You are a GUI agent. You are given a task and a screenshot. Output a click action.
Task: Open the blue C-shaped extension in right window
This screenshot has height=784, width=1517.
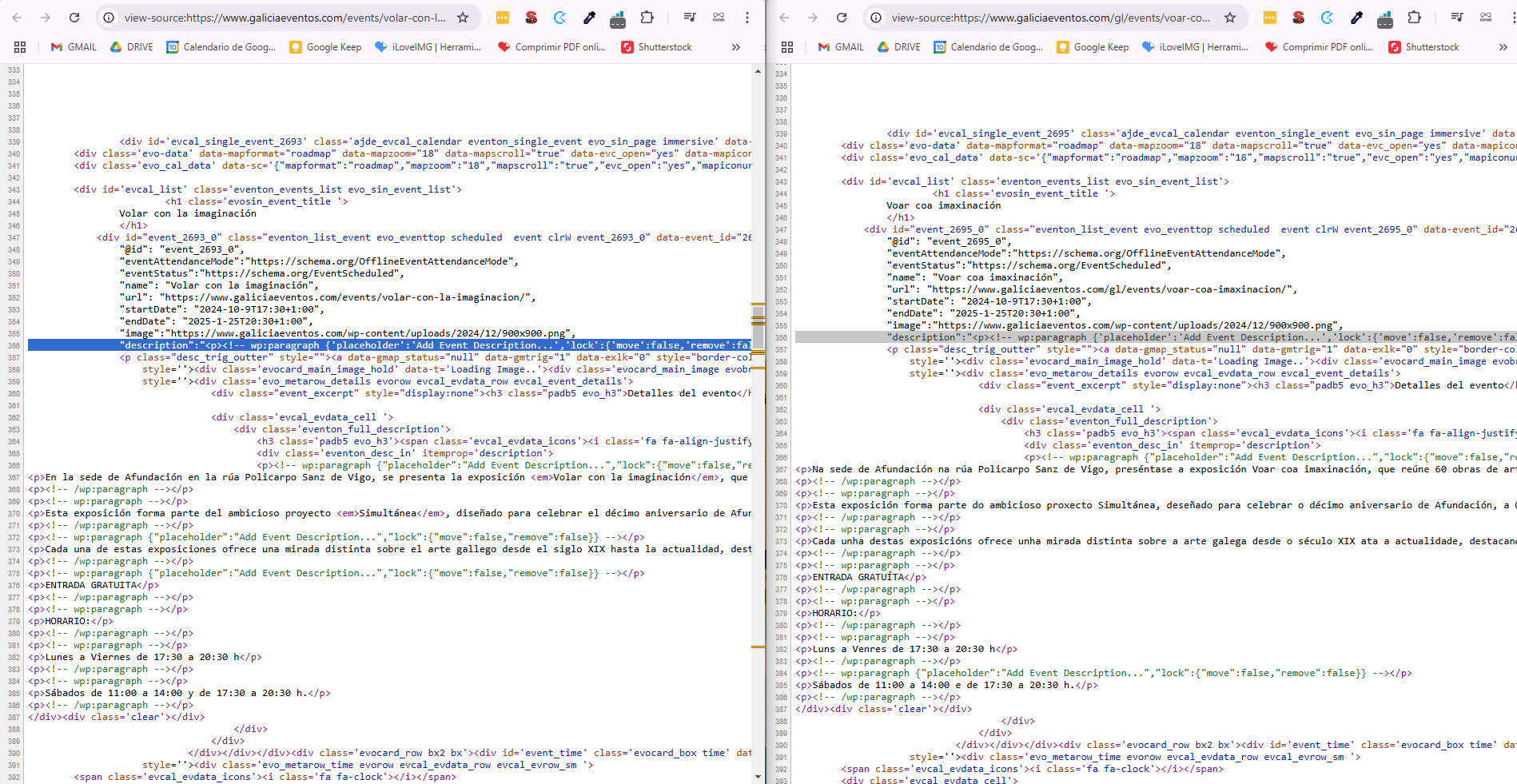tap(1328, 18)
